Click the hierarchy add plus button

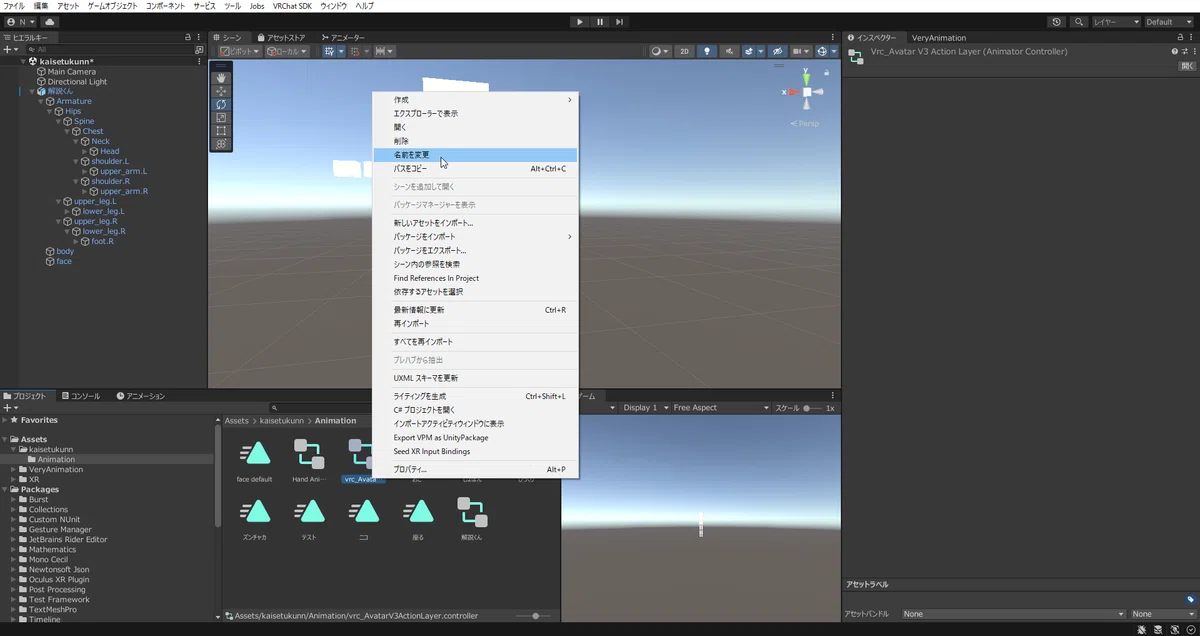(x=8, y=49)
